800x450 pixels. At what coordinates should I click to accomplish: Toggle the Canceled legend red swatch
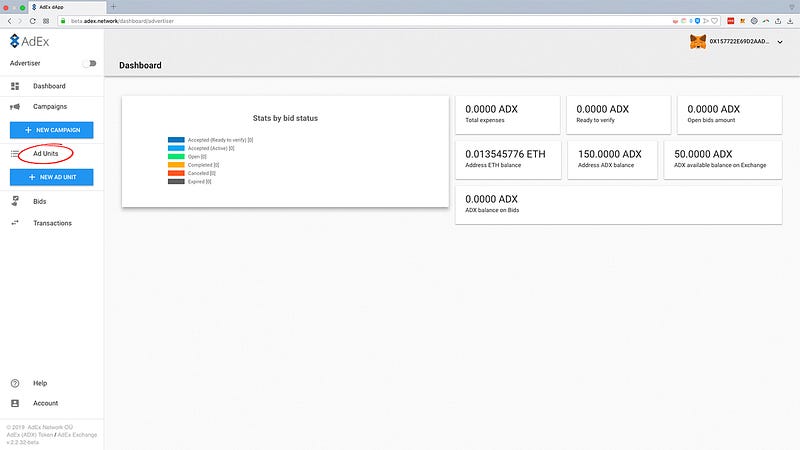[176, 173]
